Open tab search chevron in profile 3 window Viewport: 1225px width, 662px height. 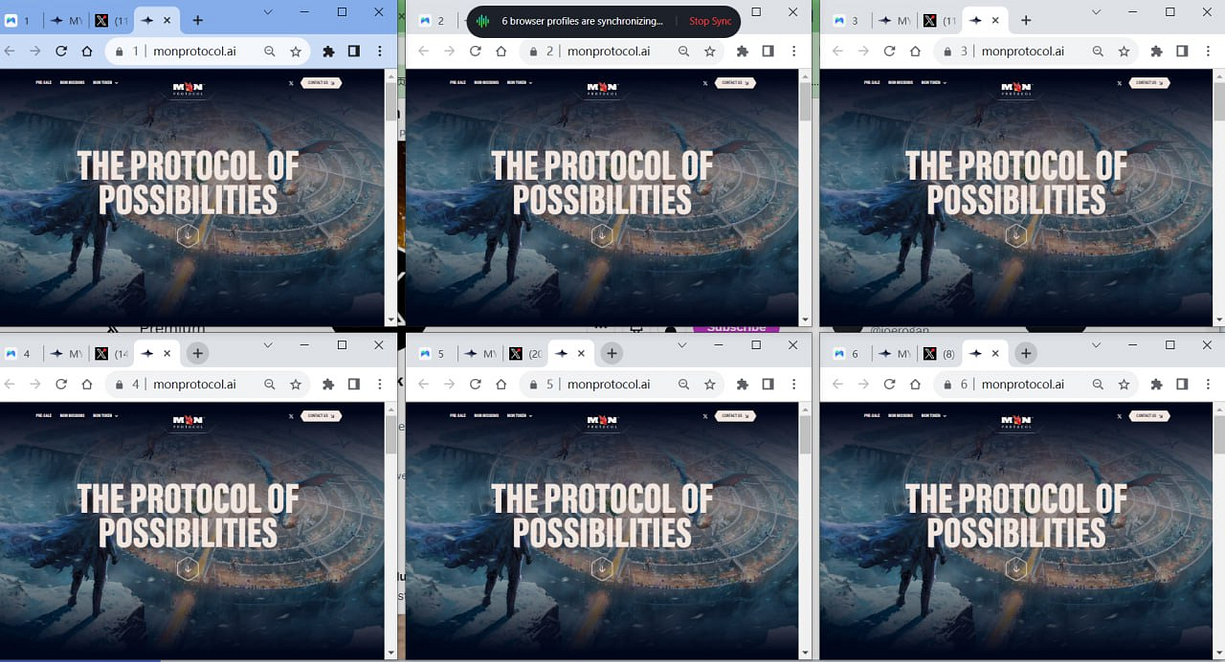(1095, 11)
